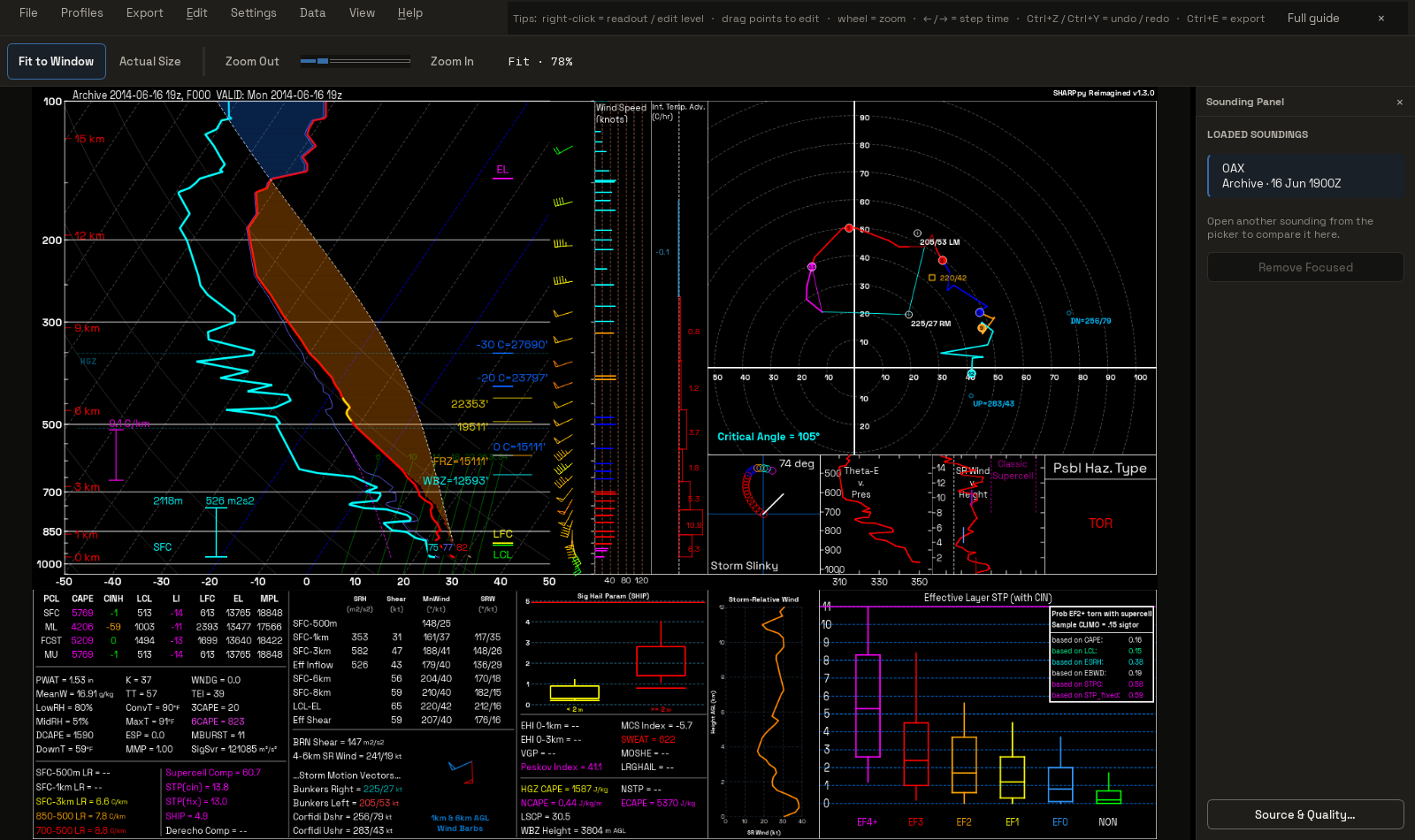Click the EF4+ box in STP chart

coord(868,706)
